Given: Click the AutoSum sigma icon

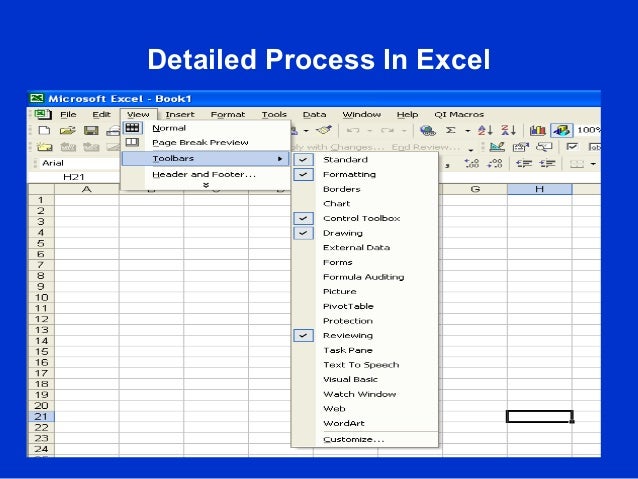Looking at the screenshot, I should 450,130.
